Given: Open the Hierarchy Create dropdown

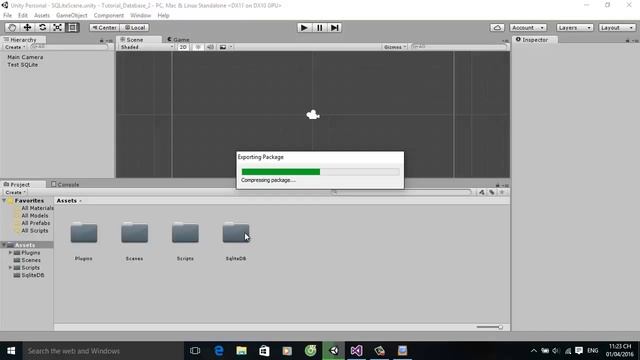Looking at the screenshot, I should (15, 47).
